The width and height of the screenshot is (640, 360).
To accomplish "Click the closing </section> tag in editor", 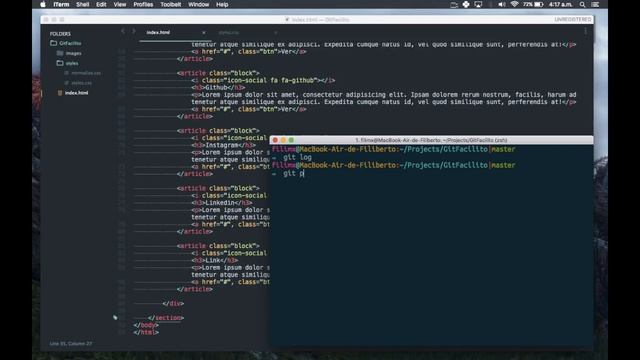I will pos(166,318).
